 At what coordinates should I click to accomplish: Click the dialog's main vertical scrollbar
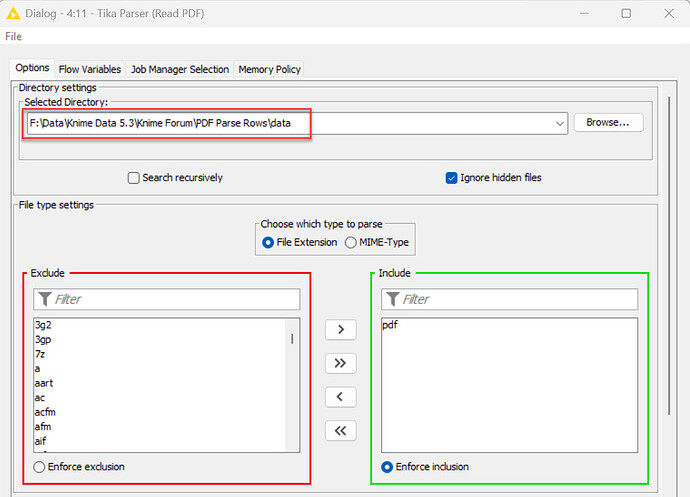click(669, 255)
